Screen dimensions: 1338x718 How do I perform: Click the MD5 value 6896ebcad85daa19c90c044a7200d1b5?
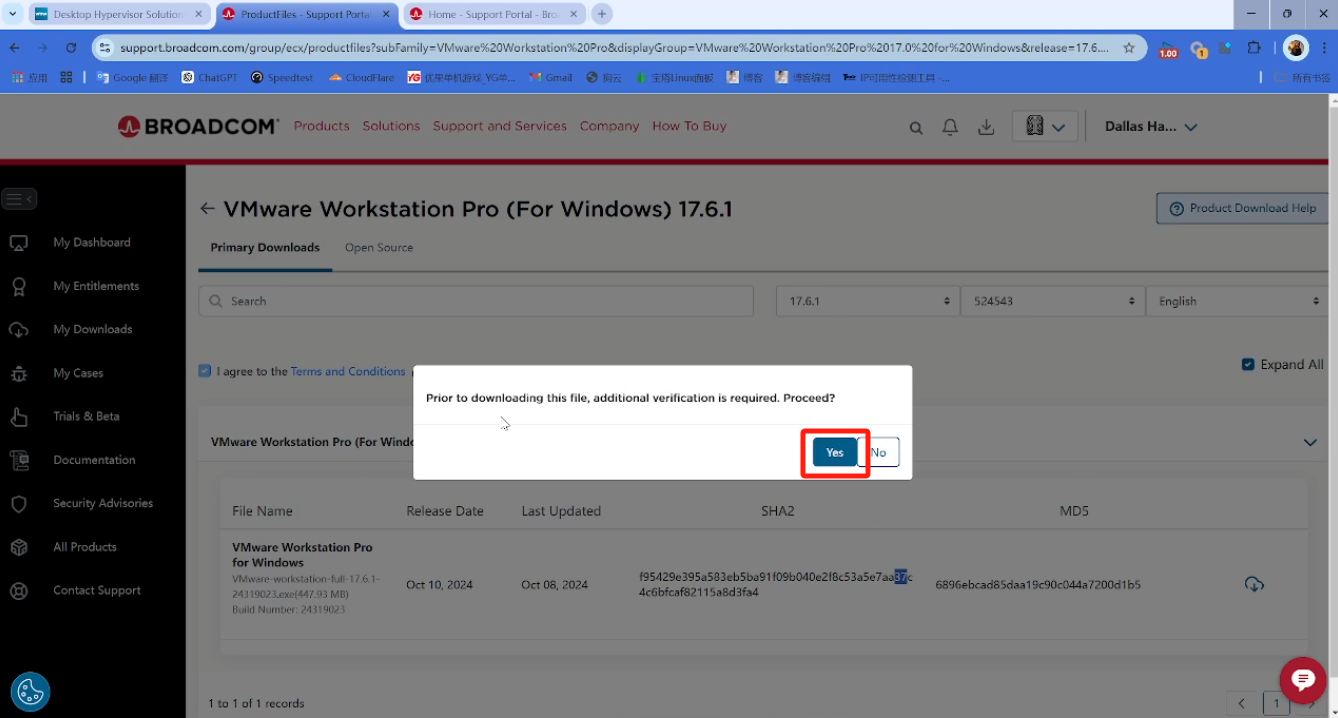(1038, 585)
